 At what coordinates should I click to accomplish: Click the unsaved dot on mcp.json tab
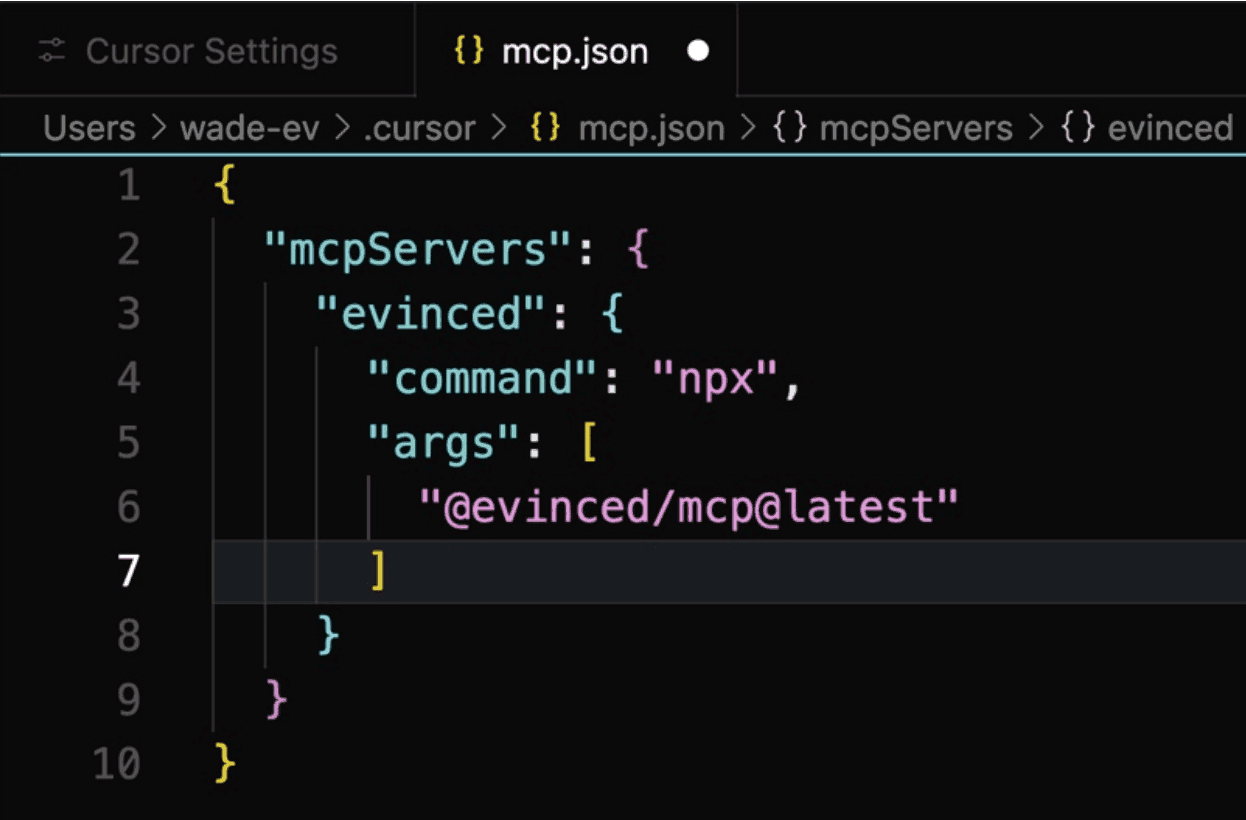pos(699,51)
